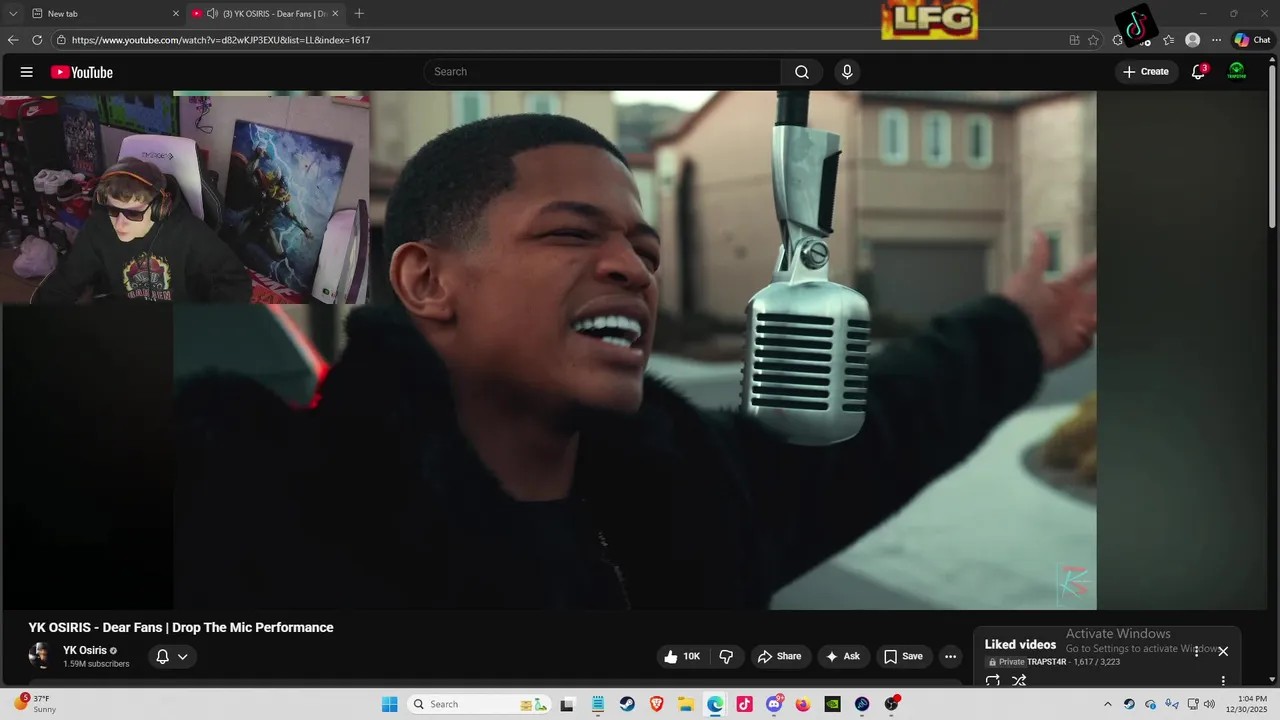
Task: Click the browser address bar URL
Action: pyautogui.click(x=221, y=40)
